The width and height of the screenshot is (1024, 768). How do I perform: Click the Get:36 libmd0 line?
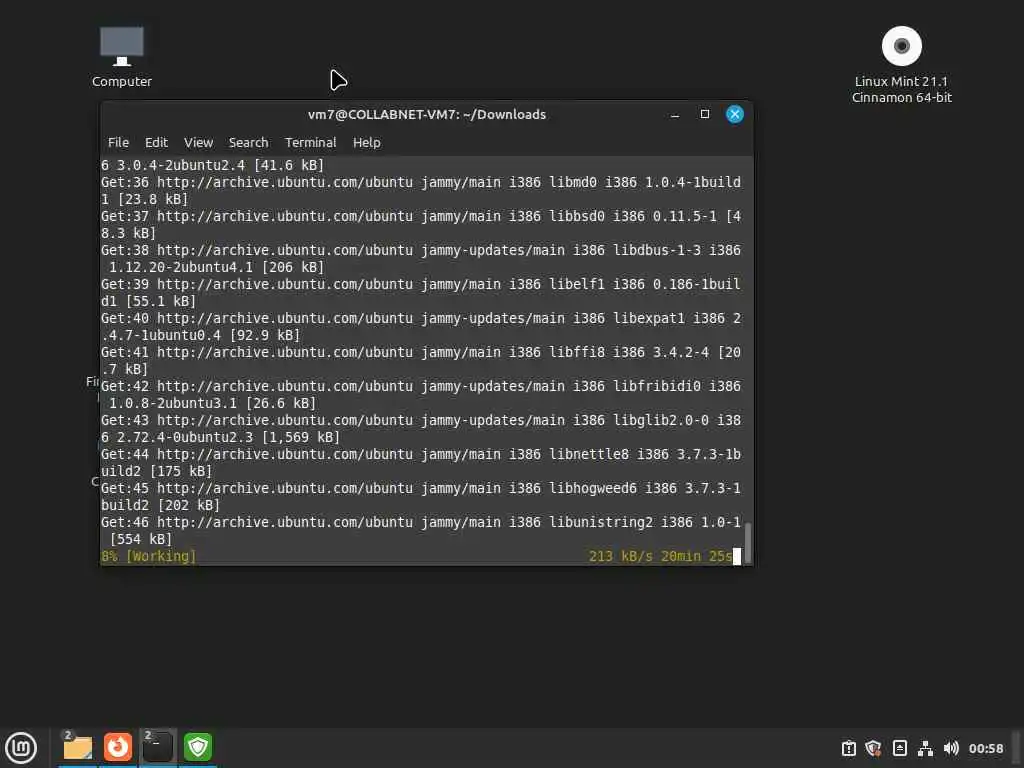click(x=421, y=191)
